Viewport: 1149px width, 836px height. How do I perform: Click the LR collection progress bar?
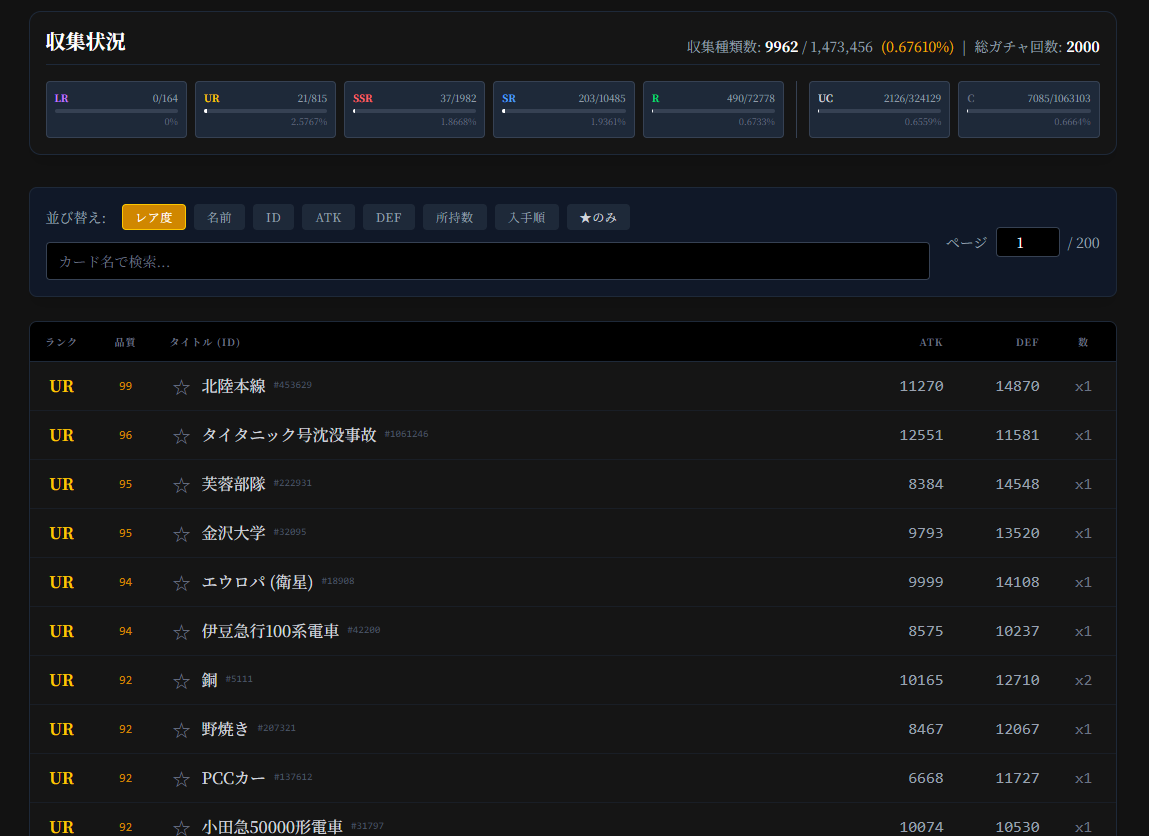click(x=116, y=111)
